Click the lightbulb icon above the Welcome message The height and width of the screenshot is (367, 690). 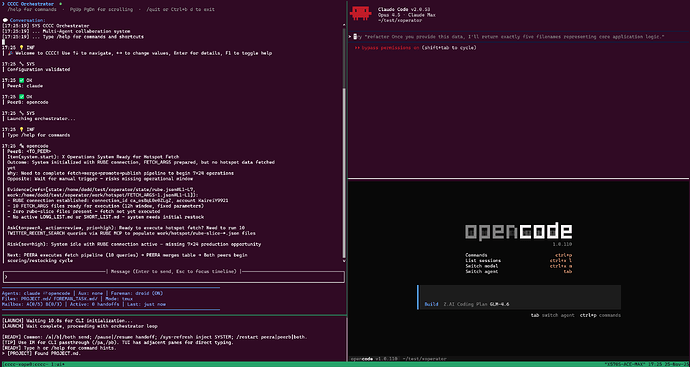tap(22, 48)
